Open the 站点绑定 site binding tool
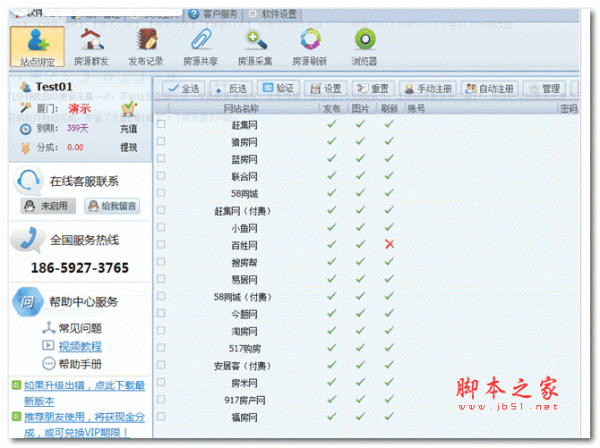 pyautogui.click(x=37, y=46)
